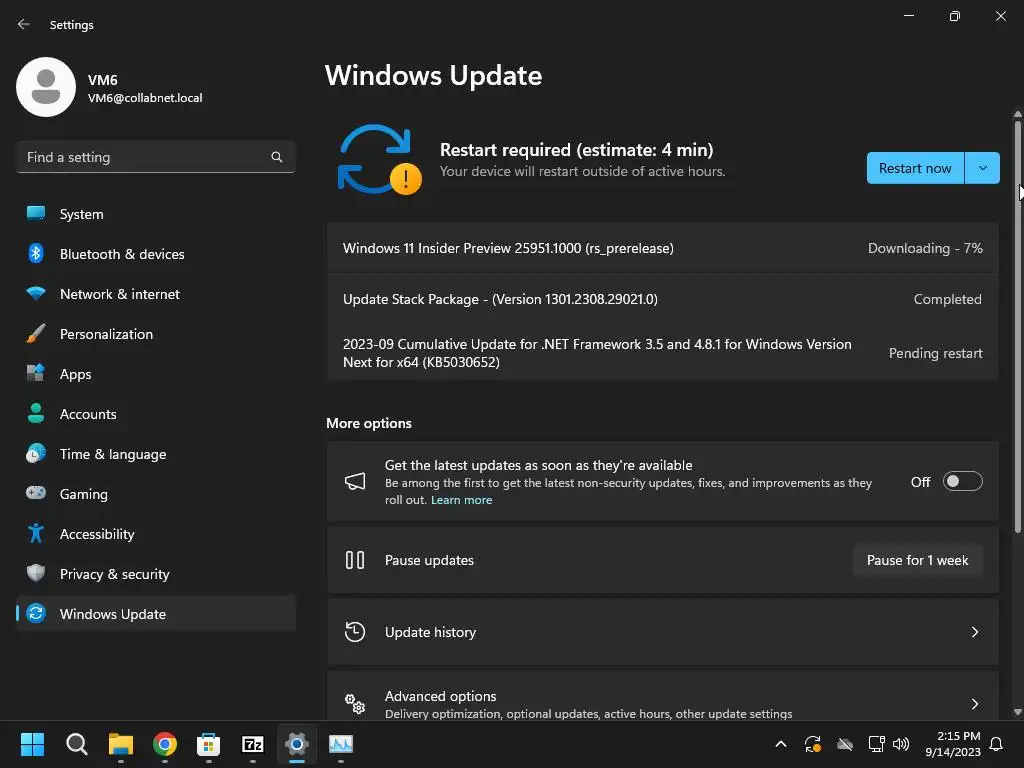Open Microsoft Store from the taskbar

pyautogui.click(x=208, y=744)
